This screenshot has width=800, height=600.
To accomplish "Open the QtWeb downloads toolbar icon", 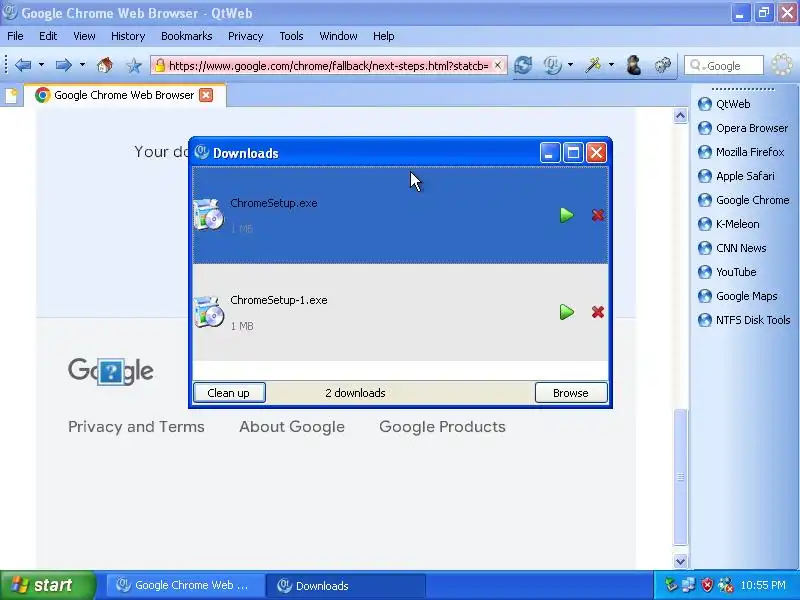I will (x=553, y=65).
